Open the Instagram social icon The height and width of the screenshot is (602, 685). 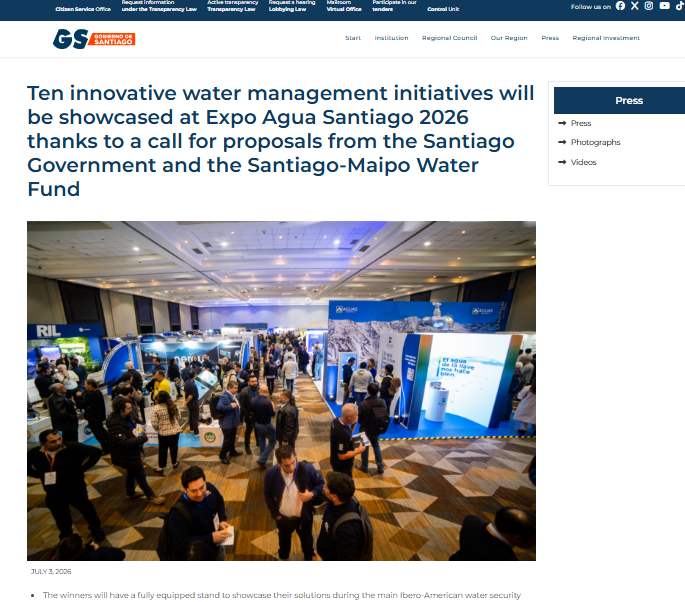pos(649,6)
